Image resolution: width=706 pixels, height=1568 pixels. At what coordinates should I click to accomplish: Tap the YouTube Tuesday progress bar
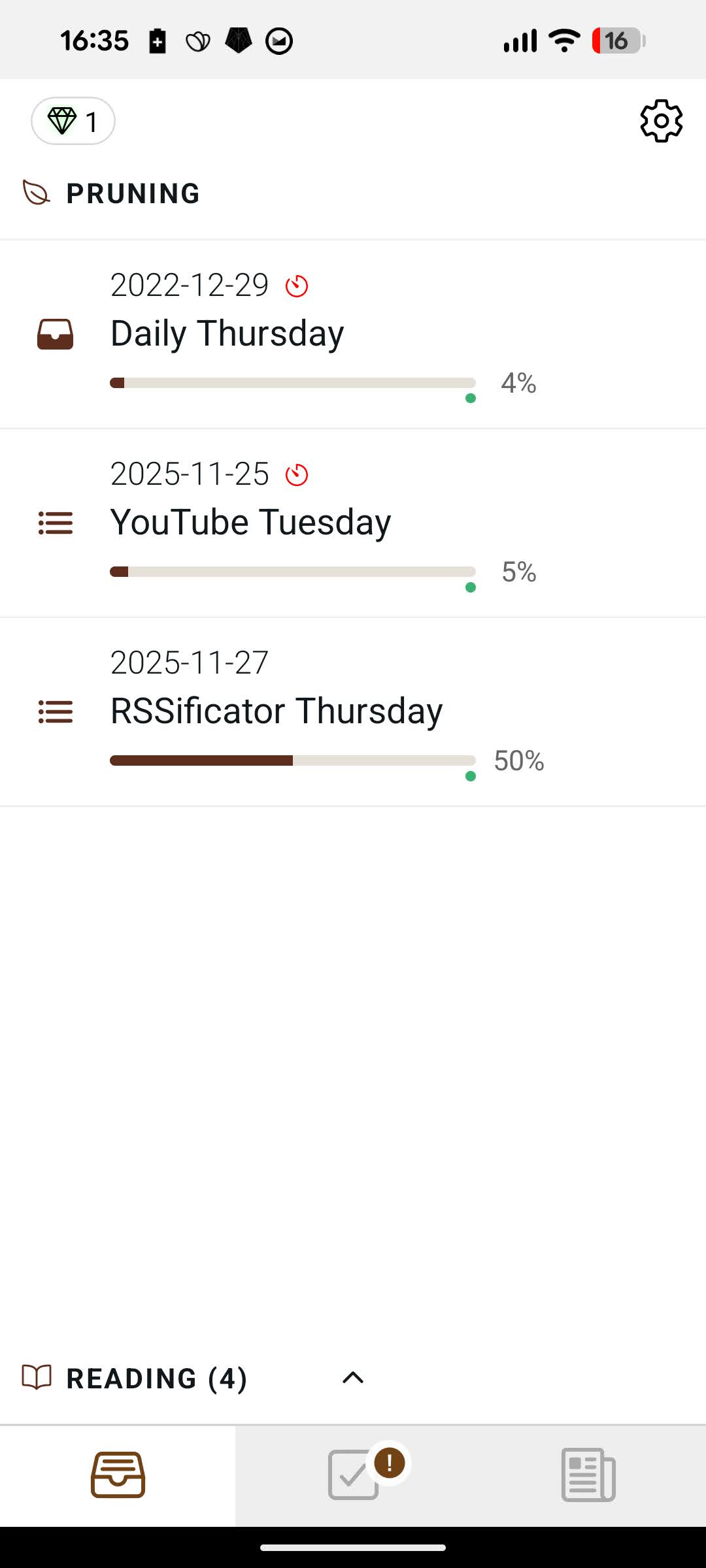coord(292,572)
